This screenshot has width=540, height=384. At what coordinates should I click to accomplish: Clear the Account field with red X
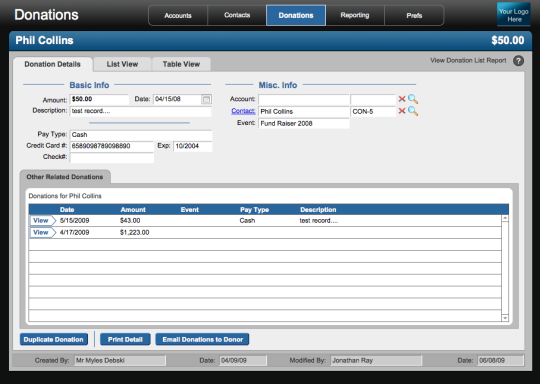[x=402, y=99]
